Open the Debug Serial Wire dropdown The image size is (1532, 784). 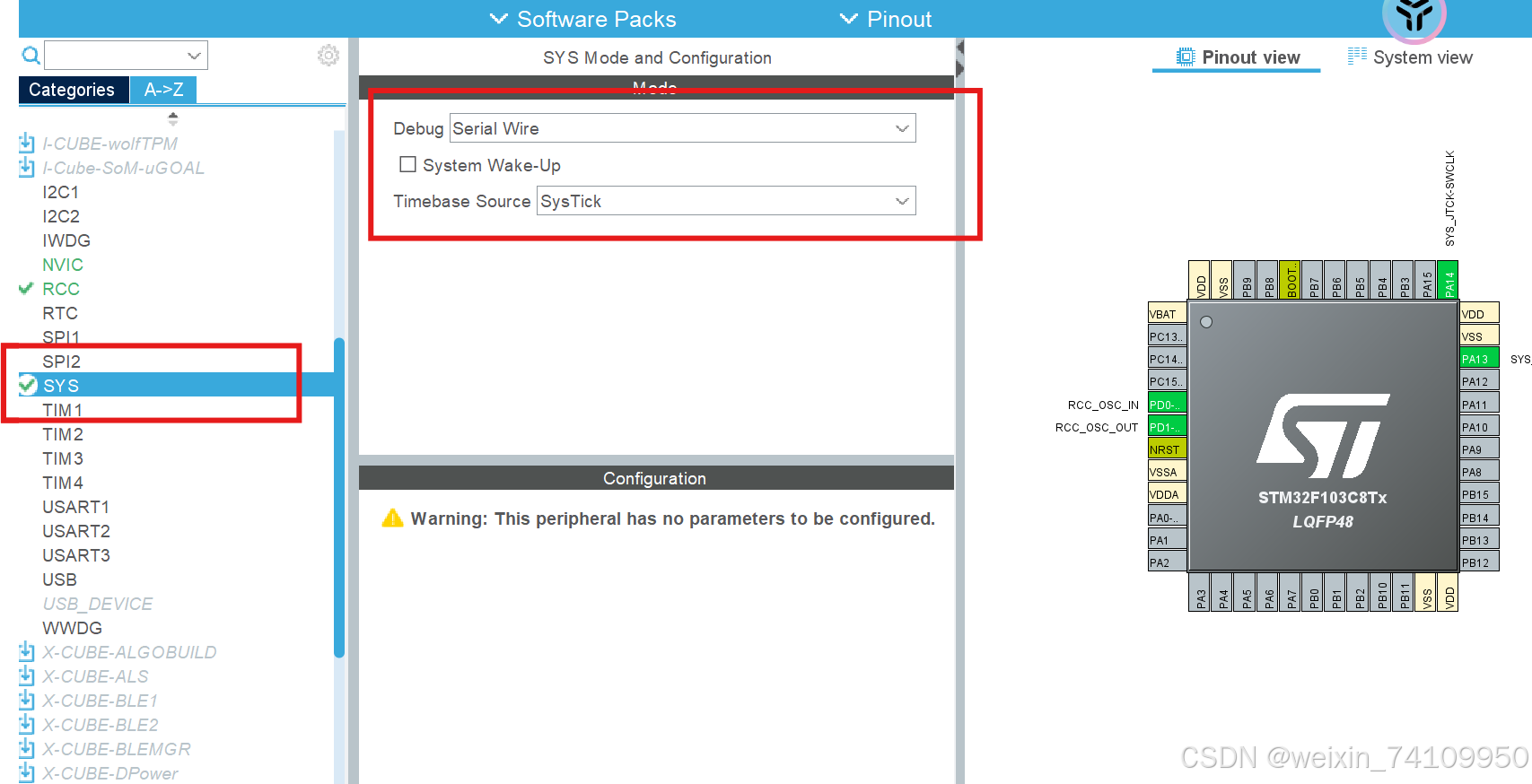pyautogui.click(x=682, y=128)
